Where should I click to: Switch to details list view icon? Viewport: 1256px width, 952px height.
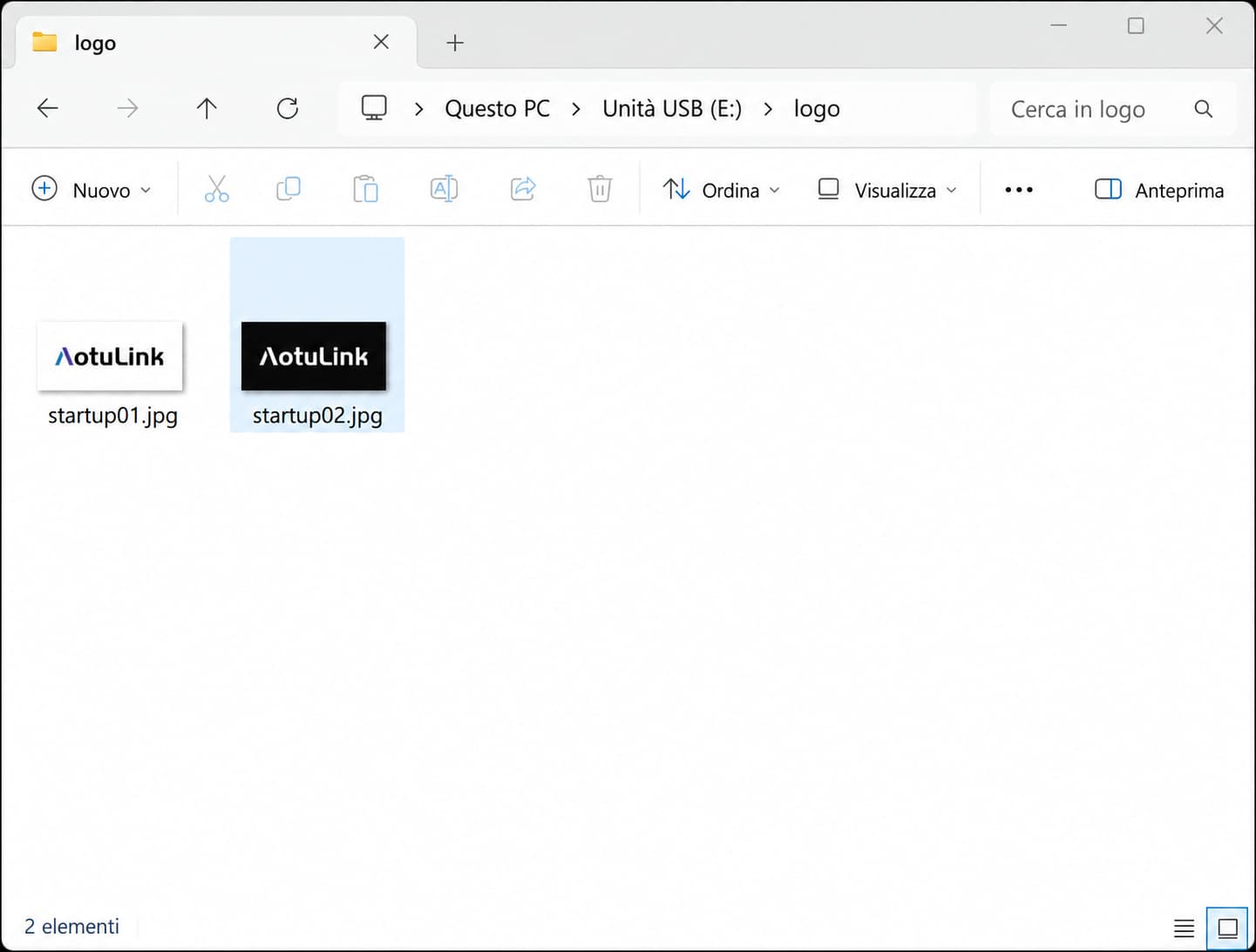1184,928
